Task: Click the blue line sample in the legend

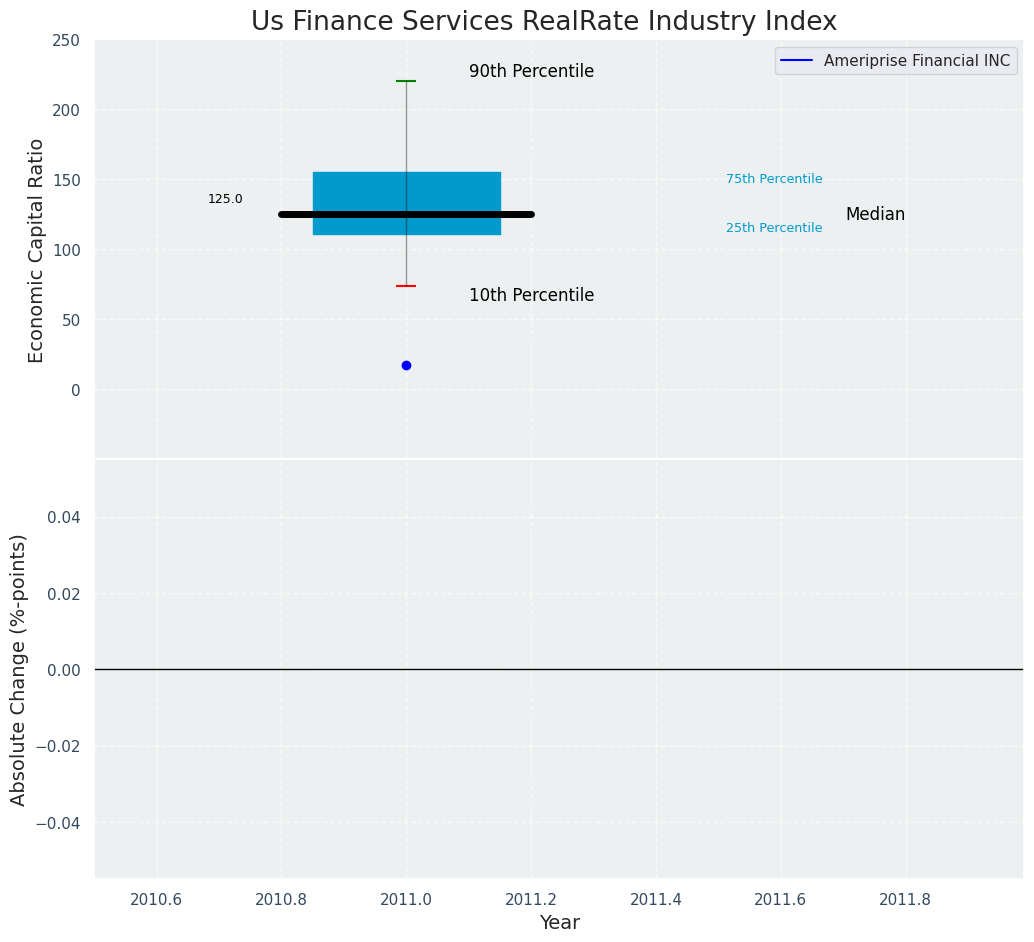Action: (796, 61)
